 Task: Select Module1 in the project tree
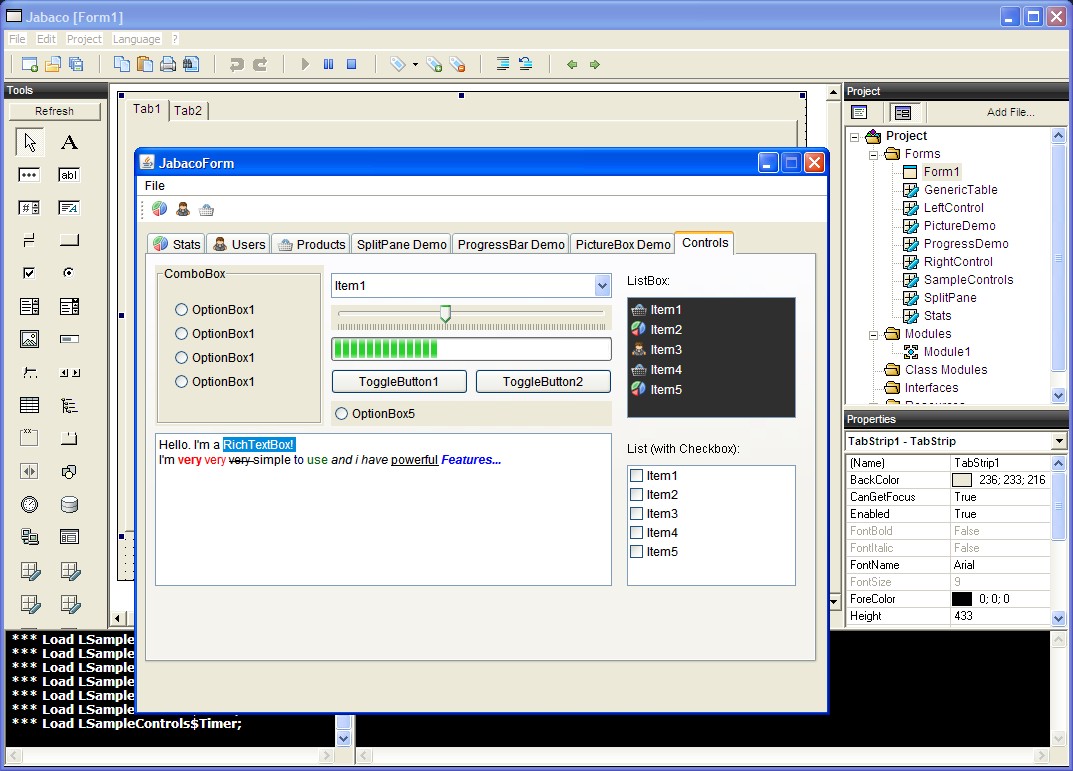click(x=946, y=352)
